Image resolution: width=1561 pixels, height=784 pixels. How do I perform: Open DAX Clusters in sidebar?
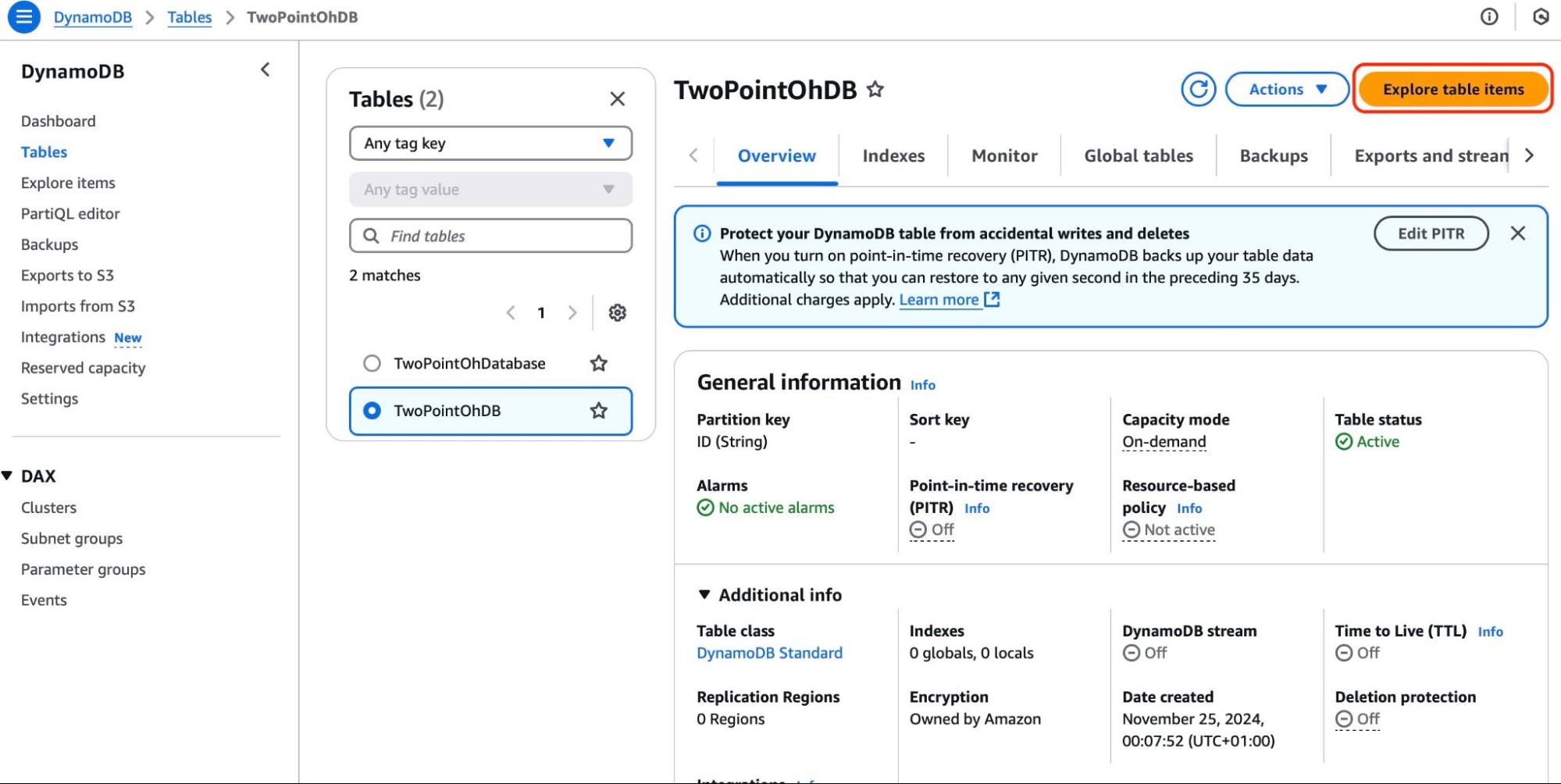(x=48, y=508)
